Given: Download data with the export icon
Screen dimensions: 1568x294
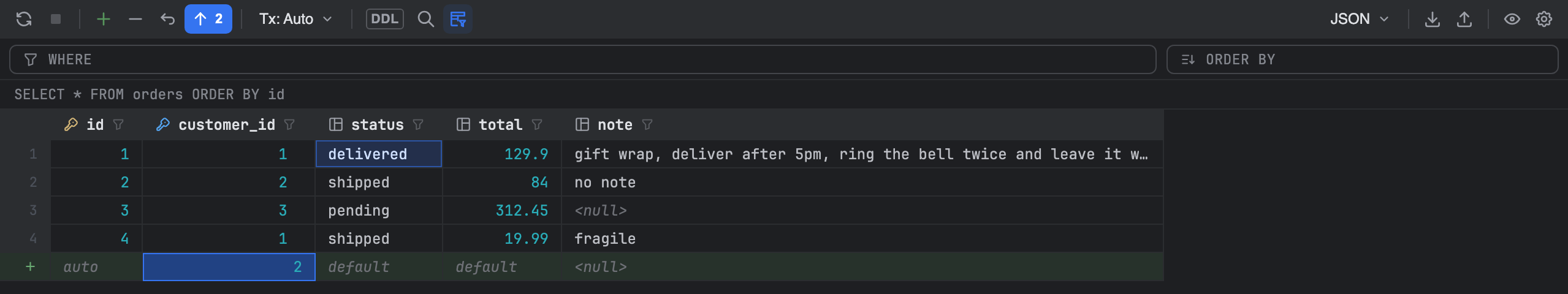Looking at the screenshot, I should pyautogui.click(x=1433, y=19).
